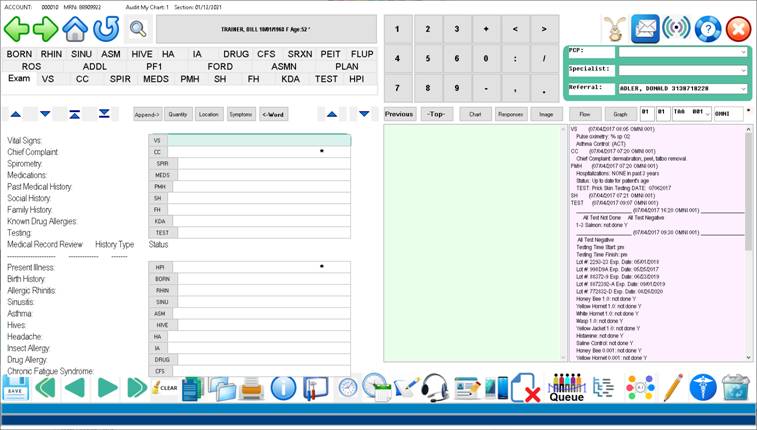Open the magnifying glass search
Image resolution: width=757 pixels, height=430 pixels.
137,29
